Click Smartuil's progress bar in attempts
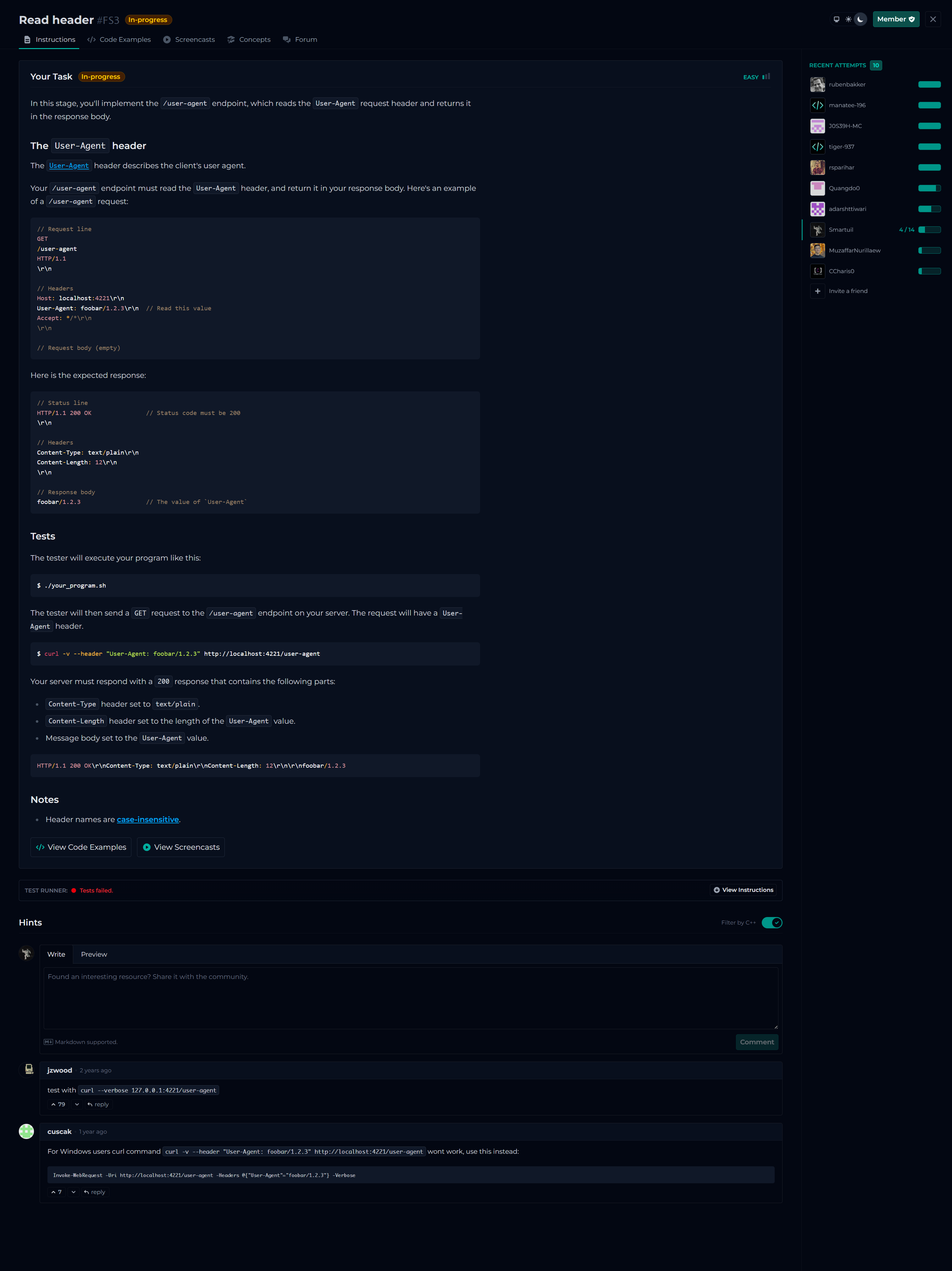Screen dimensions: 952x1271 pyautogui.click(x=929, y=230)
